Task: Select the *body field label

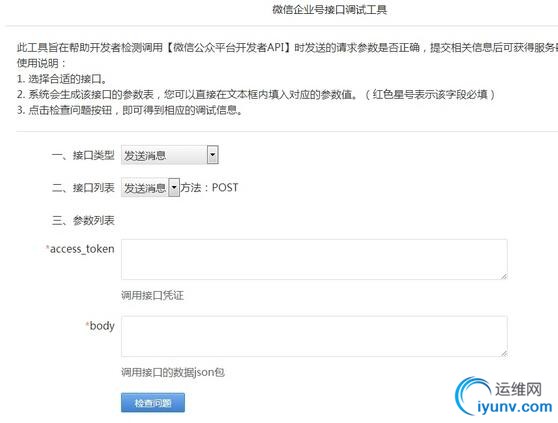Action: click(100, 326)
